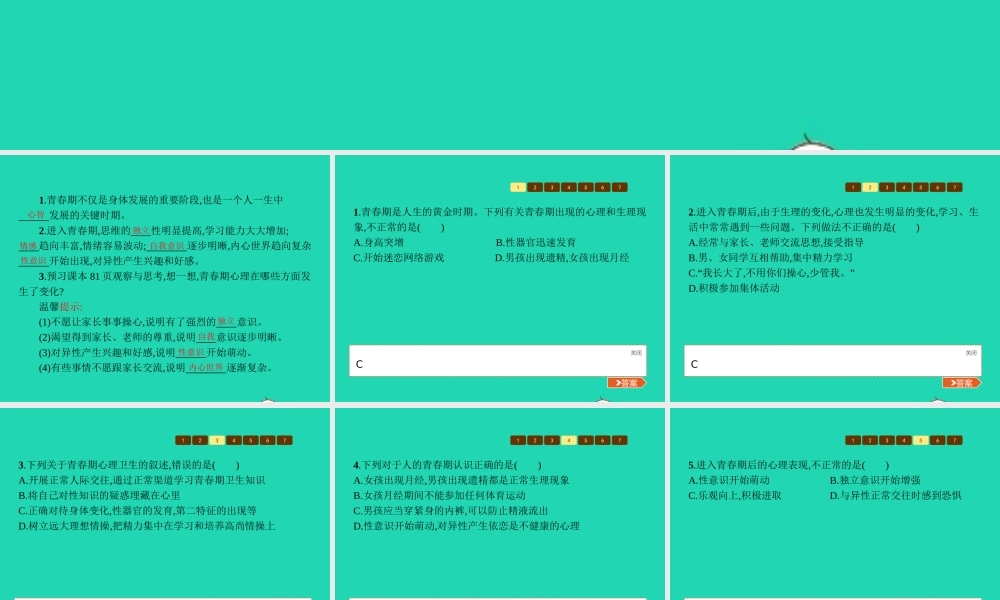Select number tab 6 in question 1 slide
Image resolution: width=1000 pixels, height=600 pixels.
coord(602,187)
